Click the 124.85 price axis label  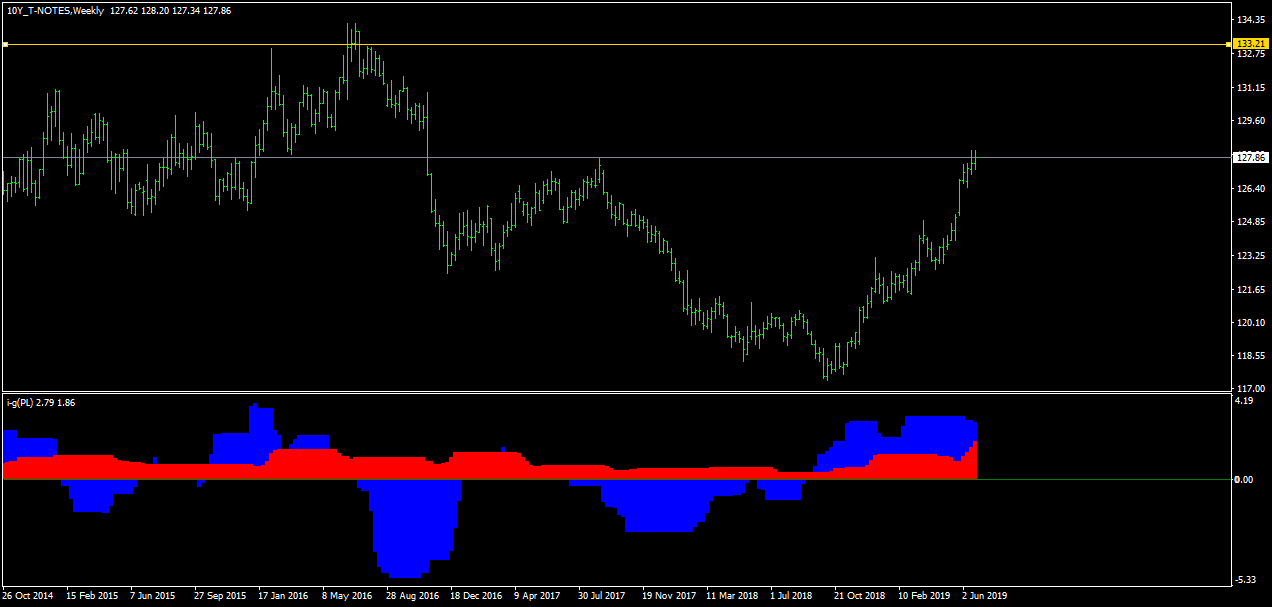point(1251,222)
